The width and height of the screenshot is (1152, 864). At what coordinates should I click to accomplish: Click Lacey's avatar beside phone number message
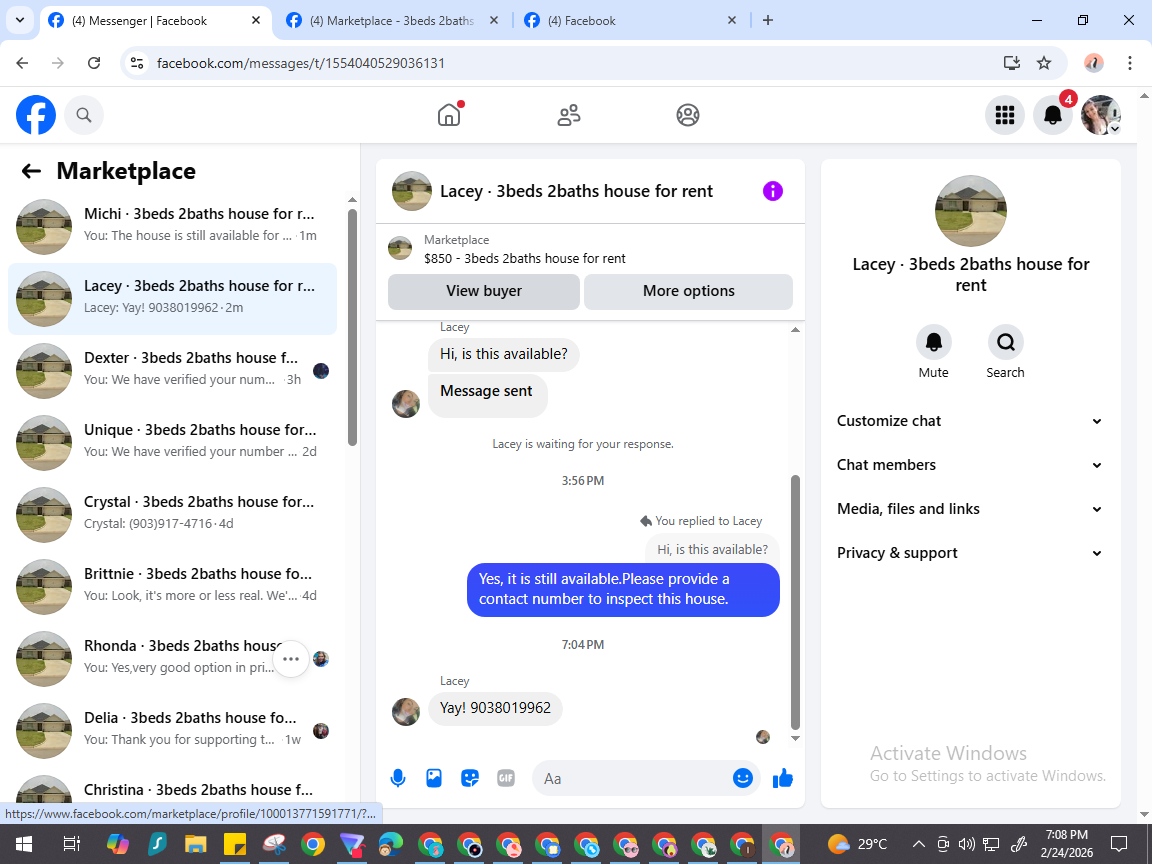coord(406,711)
